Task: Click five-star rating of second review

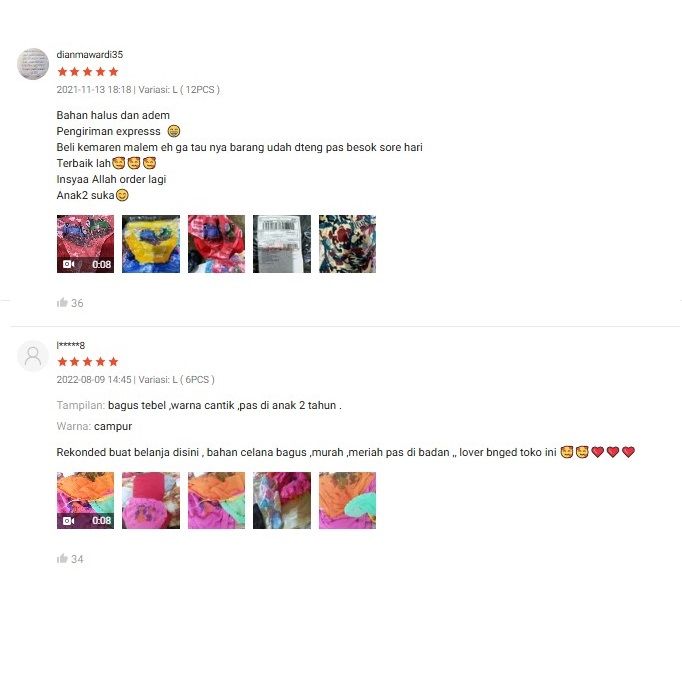Action: [88, 361]
